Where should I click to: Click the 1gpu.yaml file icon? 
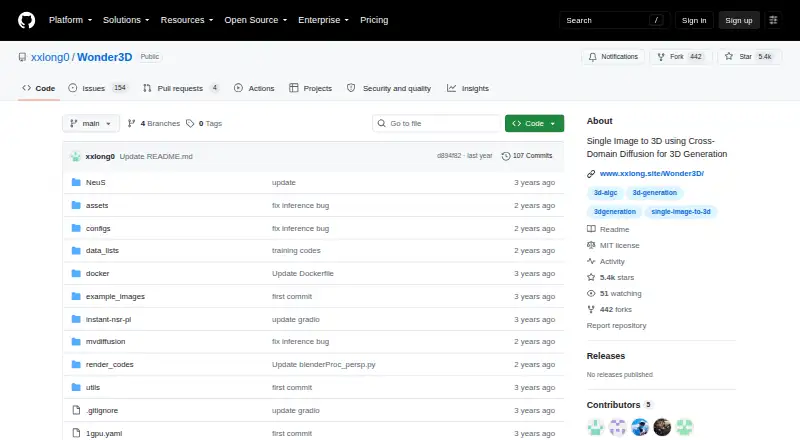(x=76, y=433)
